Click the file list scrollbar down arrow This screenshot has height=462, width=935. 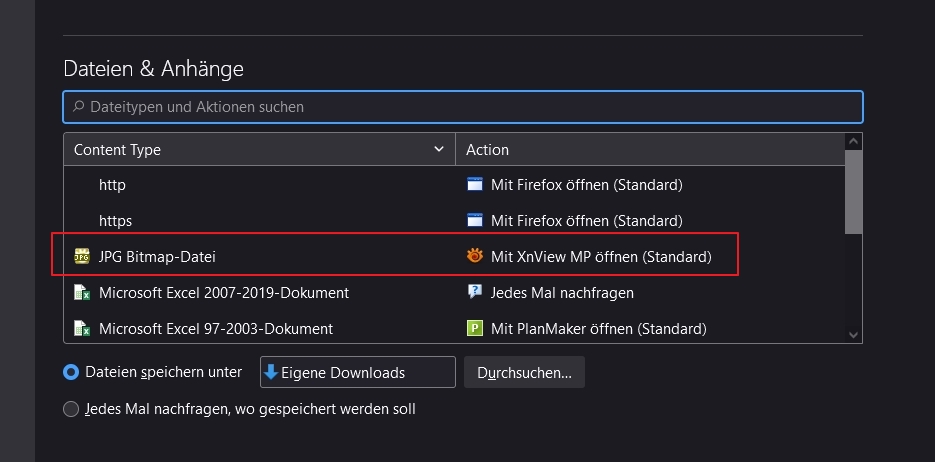853,335
